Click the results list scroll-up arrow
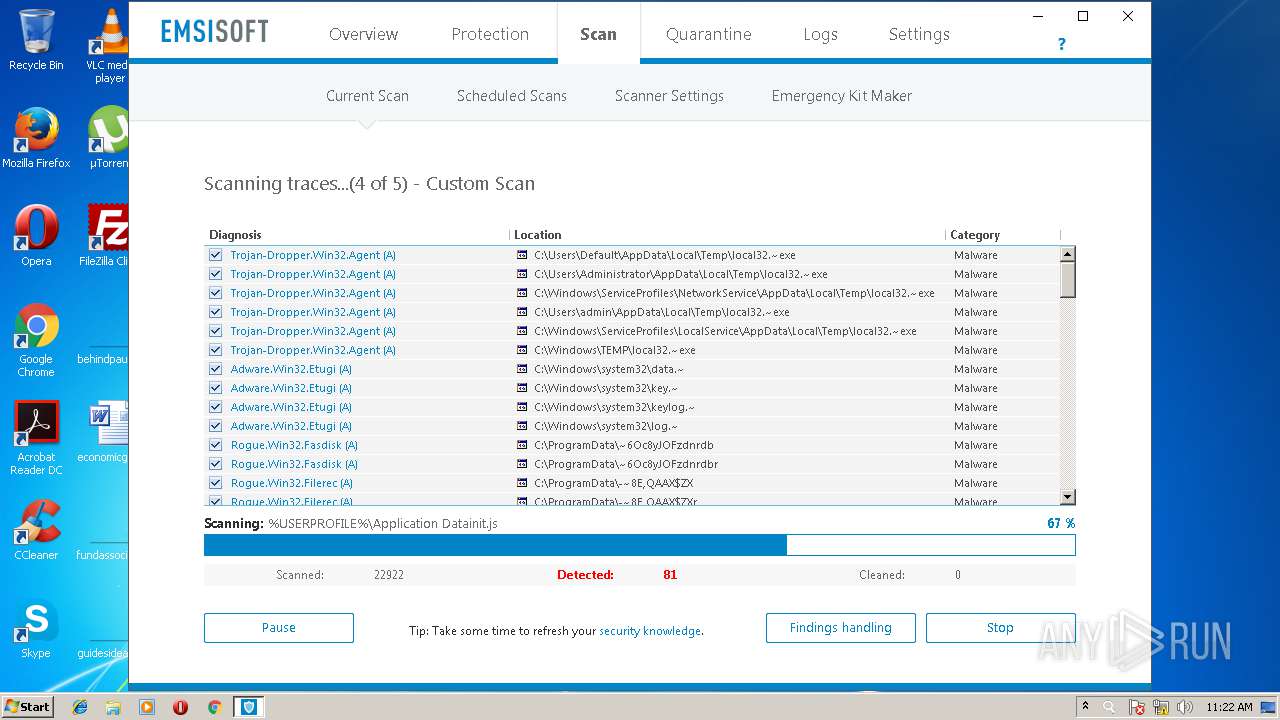This screenshot has height=720, width=1280. 1068,254
